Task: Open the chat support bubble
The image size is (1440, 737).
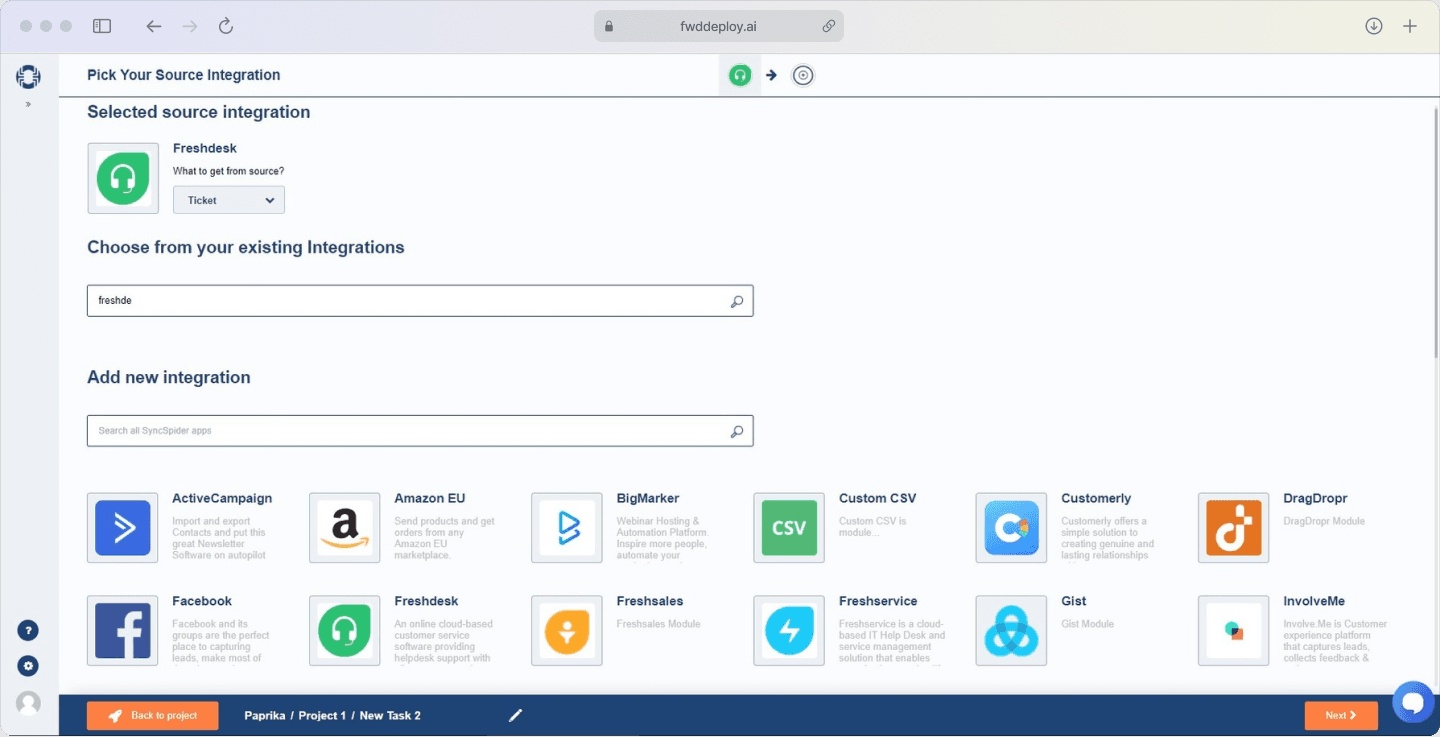Action: click(1413, 703)
